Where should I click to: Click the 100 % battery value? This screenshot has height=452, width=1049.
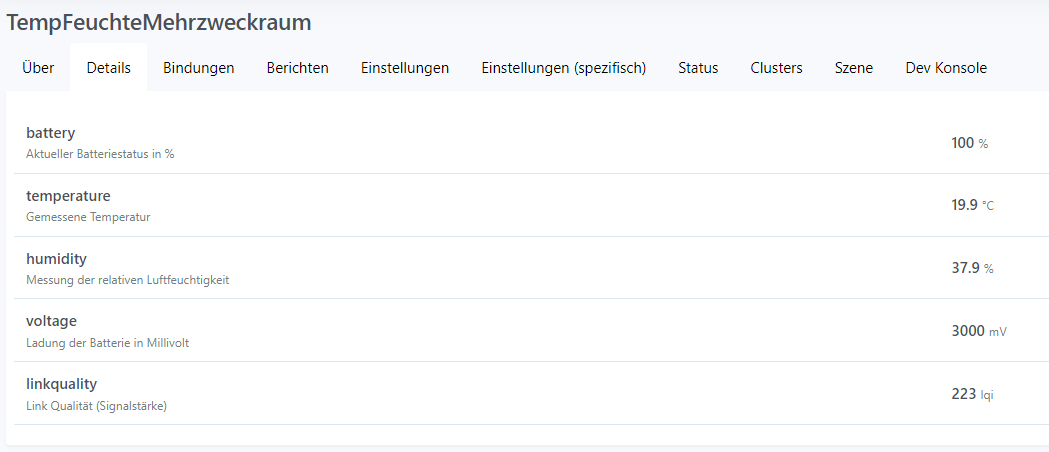coord(969,143)
